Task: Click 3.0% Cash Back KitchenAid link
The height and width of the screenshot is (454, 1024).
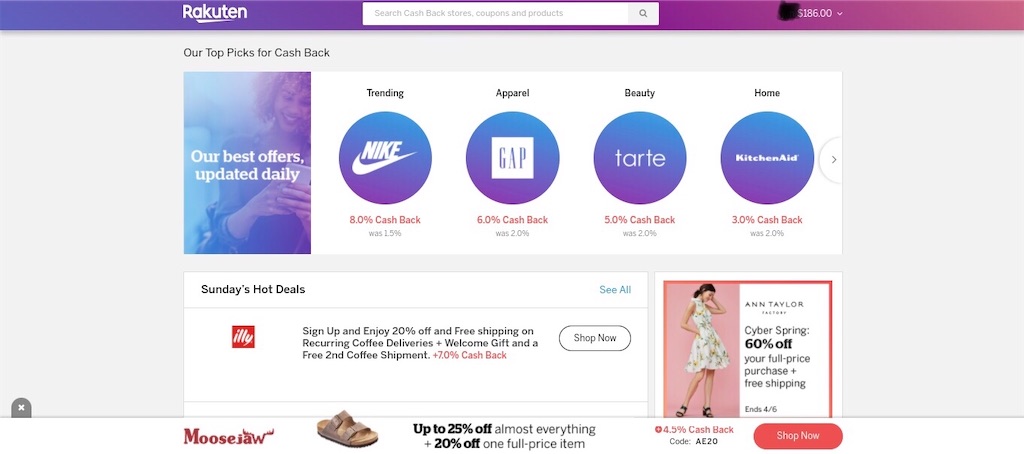Action: (767, 219)
